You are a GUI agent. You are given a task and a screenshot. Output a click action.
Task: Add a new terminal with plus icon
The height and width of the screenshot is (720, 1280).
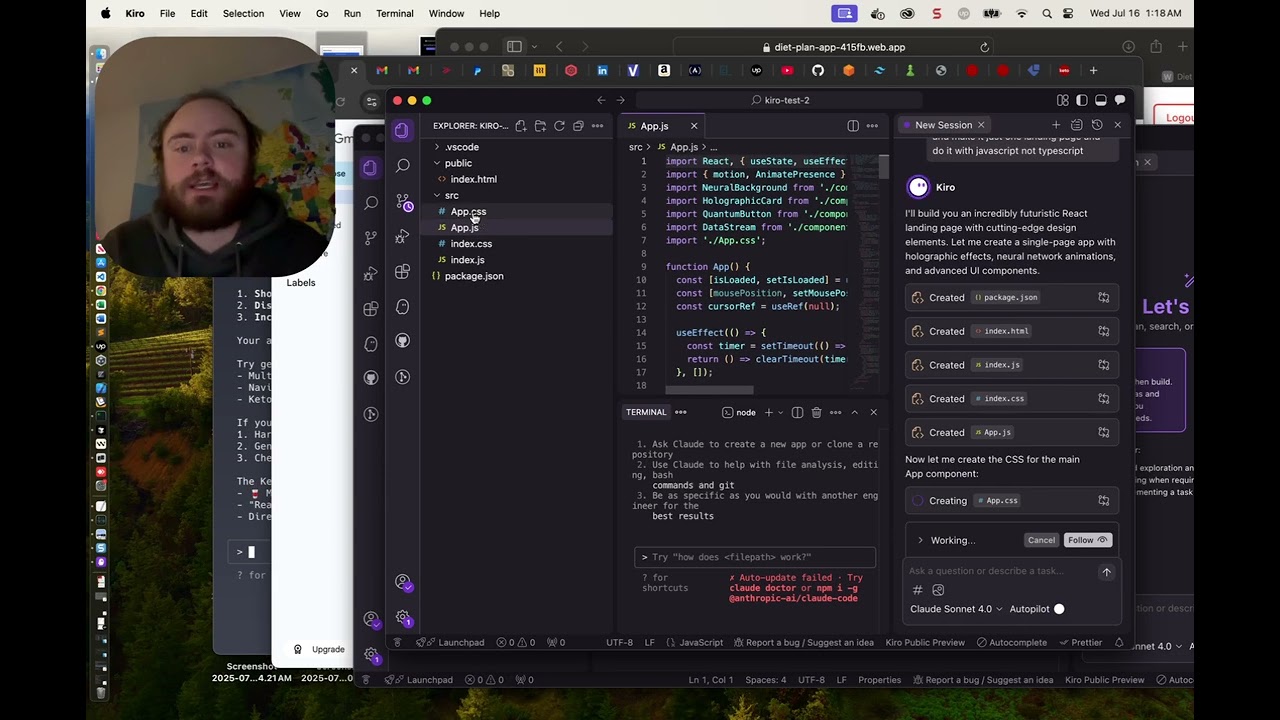768,412
